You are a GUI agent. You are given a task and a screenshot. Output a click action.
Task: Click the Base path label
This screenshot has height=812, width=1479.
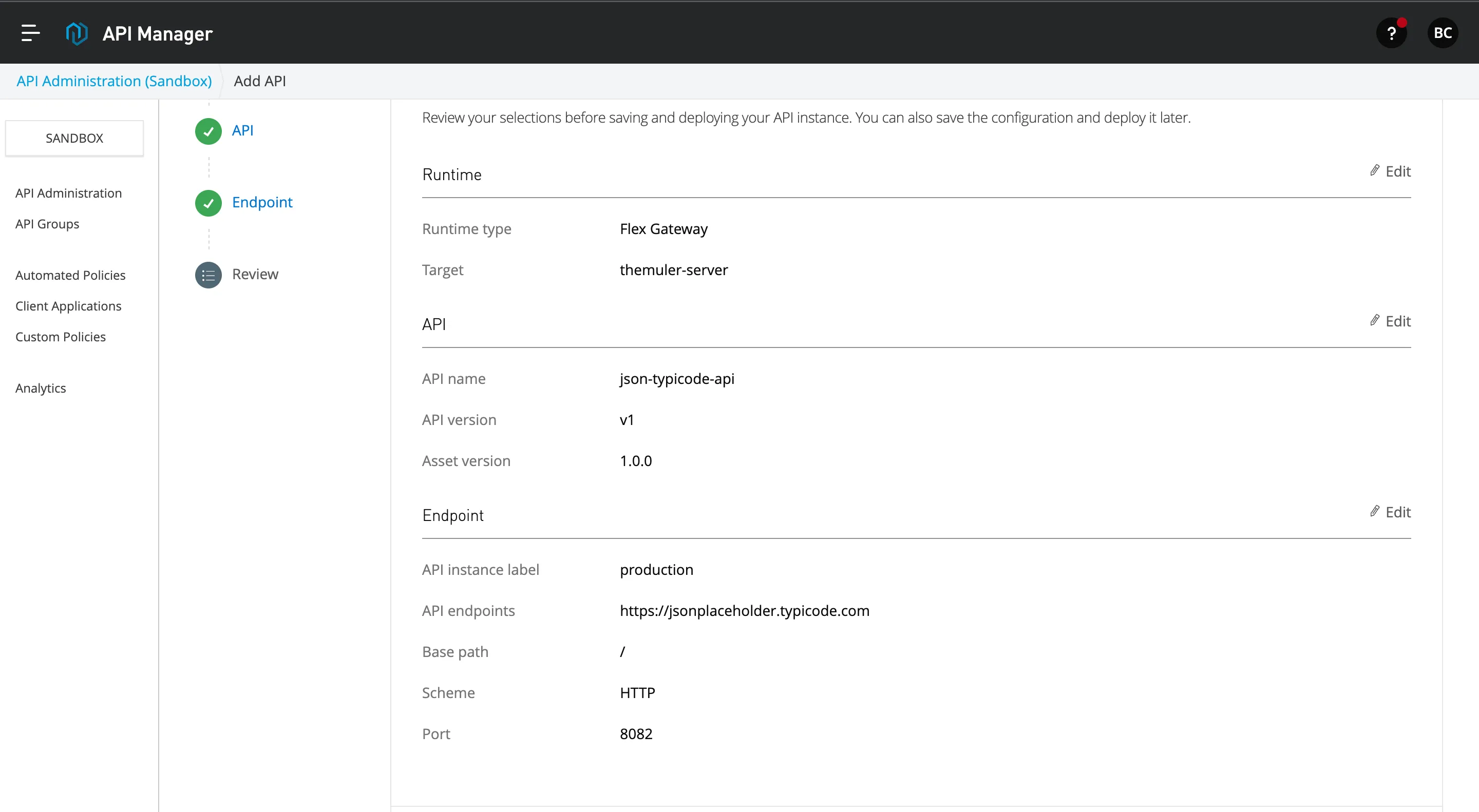click(454, 652)
